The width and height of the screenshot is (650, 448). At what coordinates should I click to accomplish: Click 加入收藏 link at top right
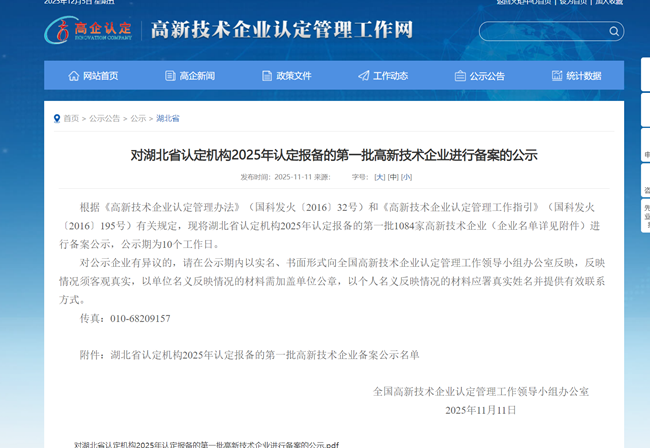[605, 3]
